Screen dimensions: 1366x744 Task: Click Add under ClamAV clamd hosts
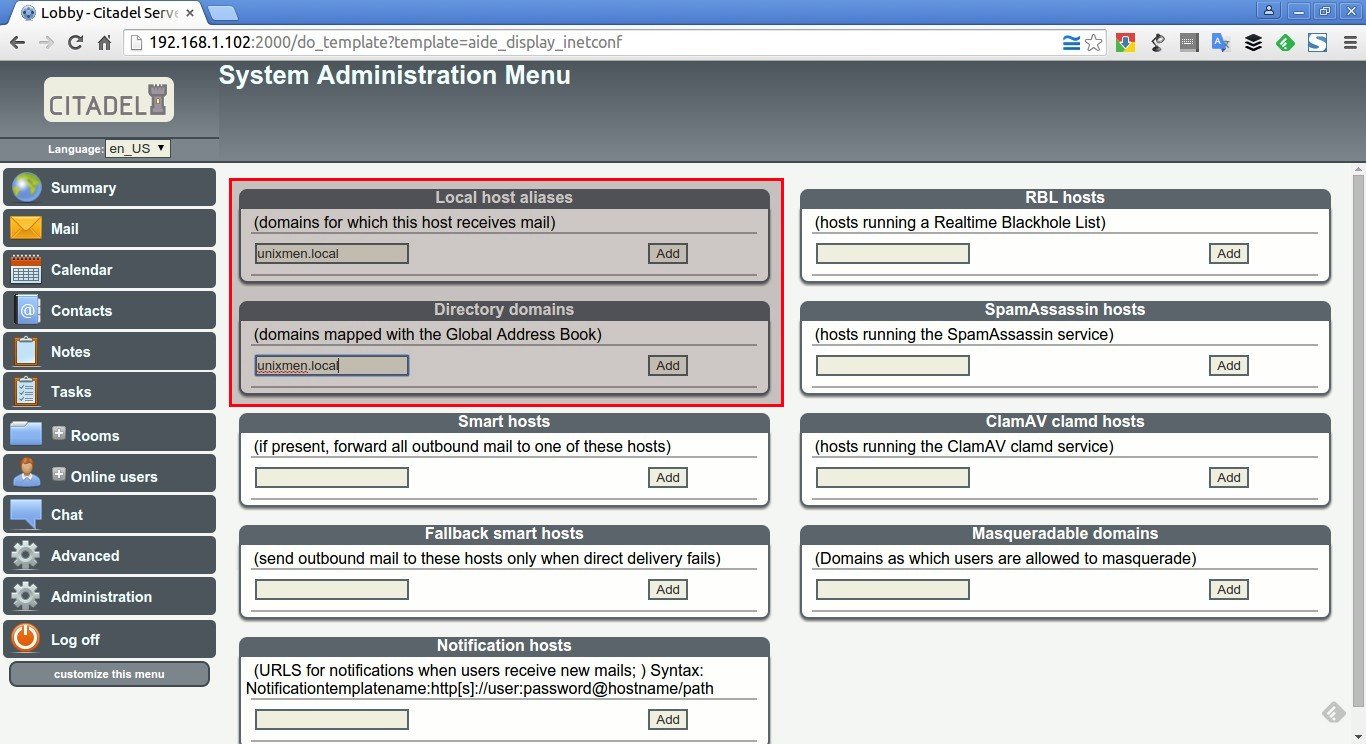pos(1229,477)
